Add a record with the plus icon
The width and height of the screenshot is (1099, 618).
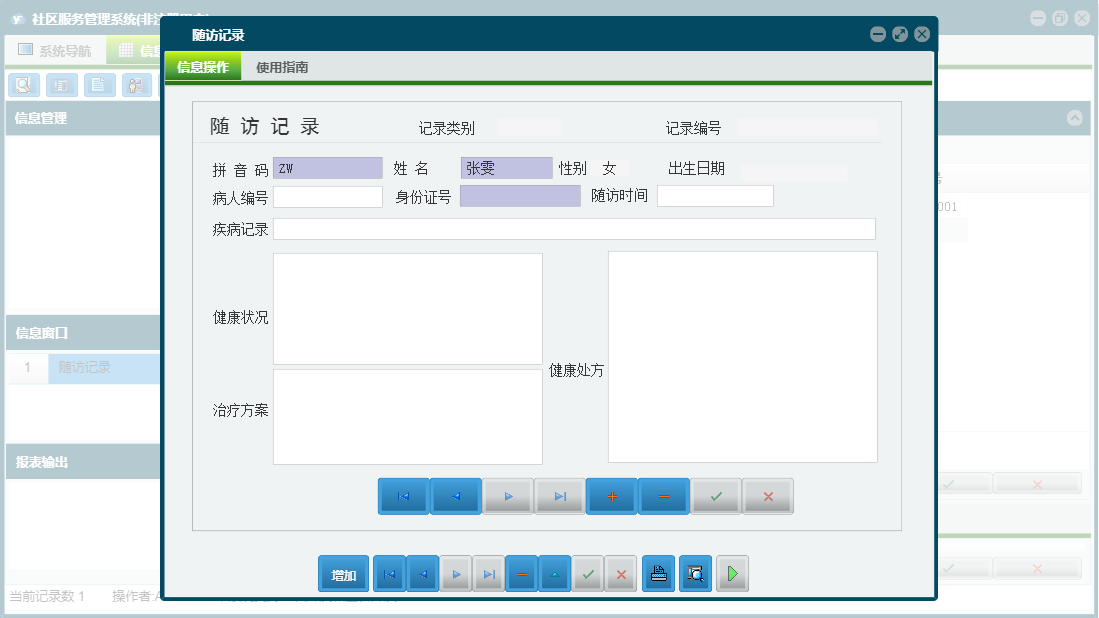(611, 495)
